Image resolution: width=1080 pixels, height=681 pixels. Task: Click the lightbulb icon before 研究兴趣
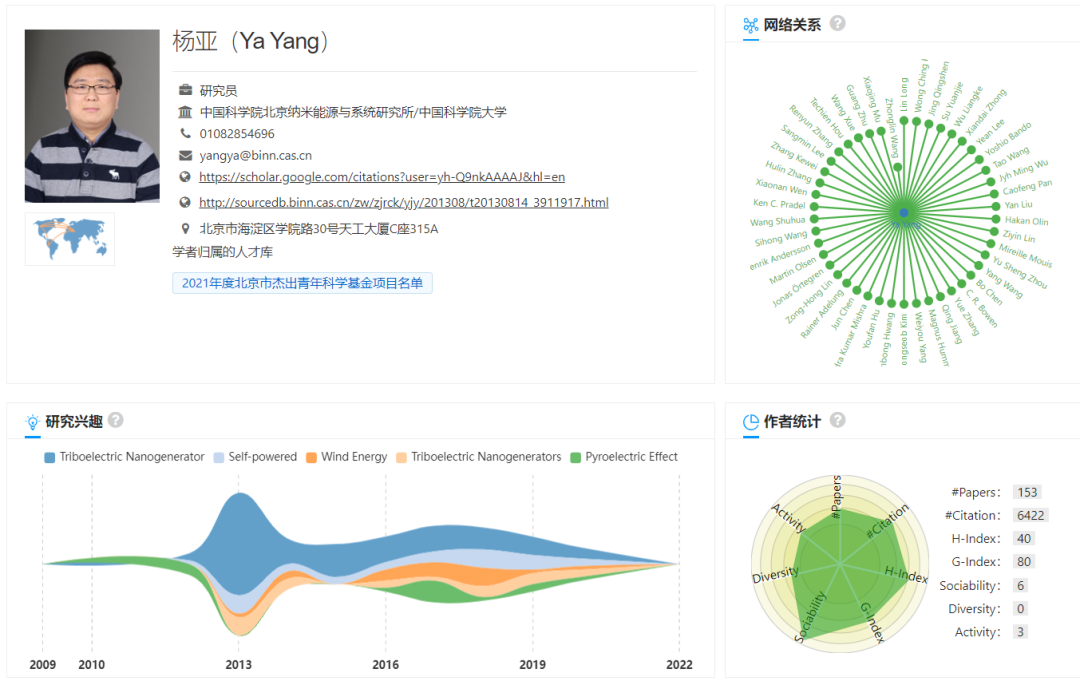pyautogui.click(x=33, y=422)
